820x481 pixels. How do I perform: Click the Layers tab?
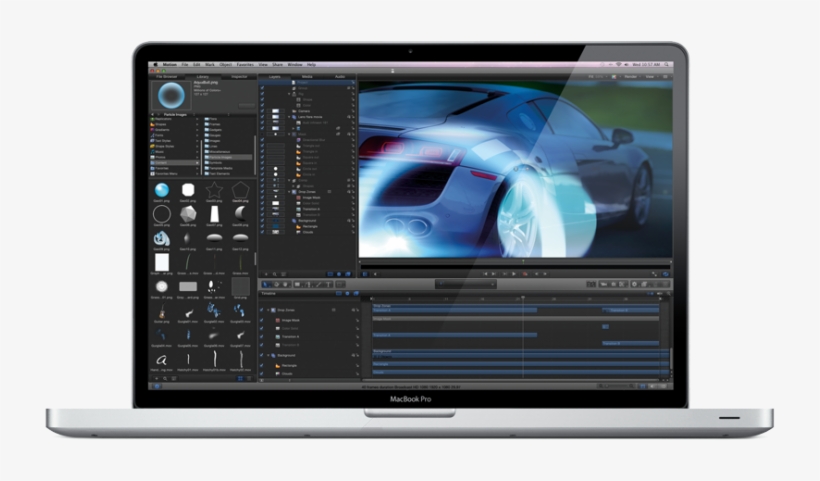coord(275,76)
